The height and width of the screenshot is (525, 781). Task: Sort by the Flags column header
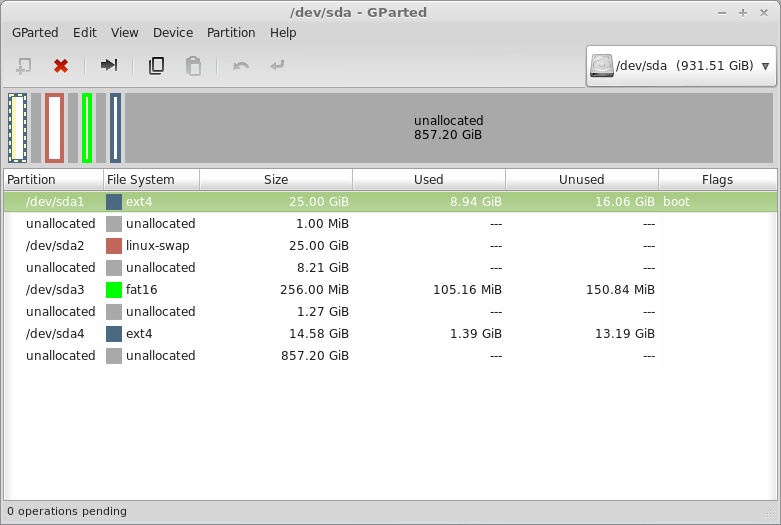pyautogui.click(x=717, y=180)
